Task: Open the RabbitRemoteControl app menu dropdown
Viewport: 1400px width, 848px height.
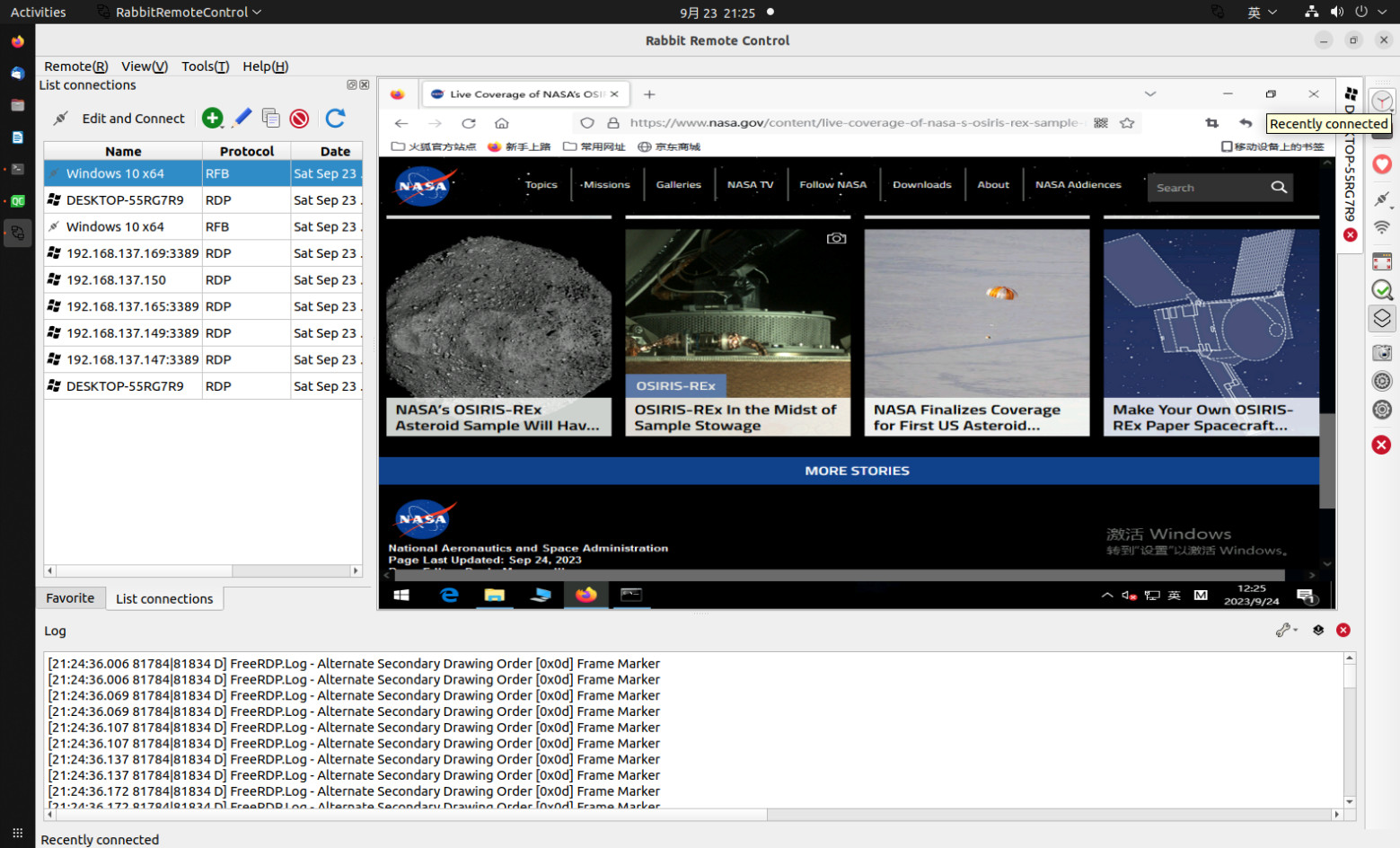Action: (x=180, y=13)
